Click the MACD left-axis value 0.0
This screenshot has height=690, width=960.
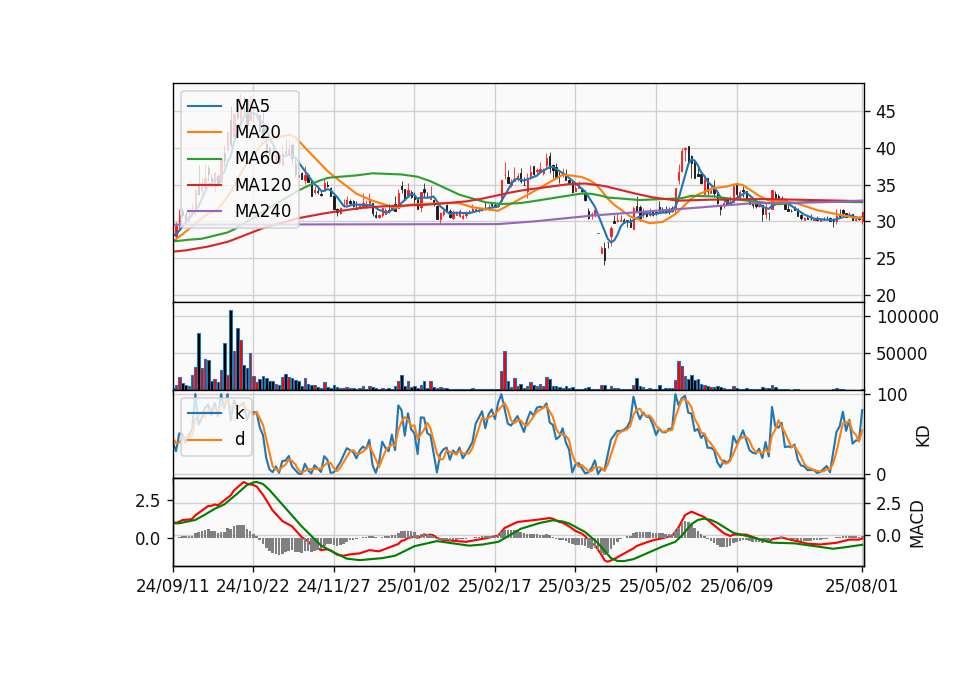click(x=148, y=539)
